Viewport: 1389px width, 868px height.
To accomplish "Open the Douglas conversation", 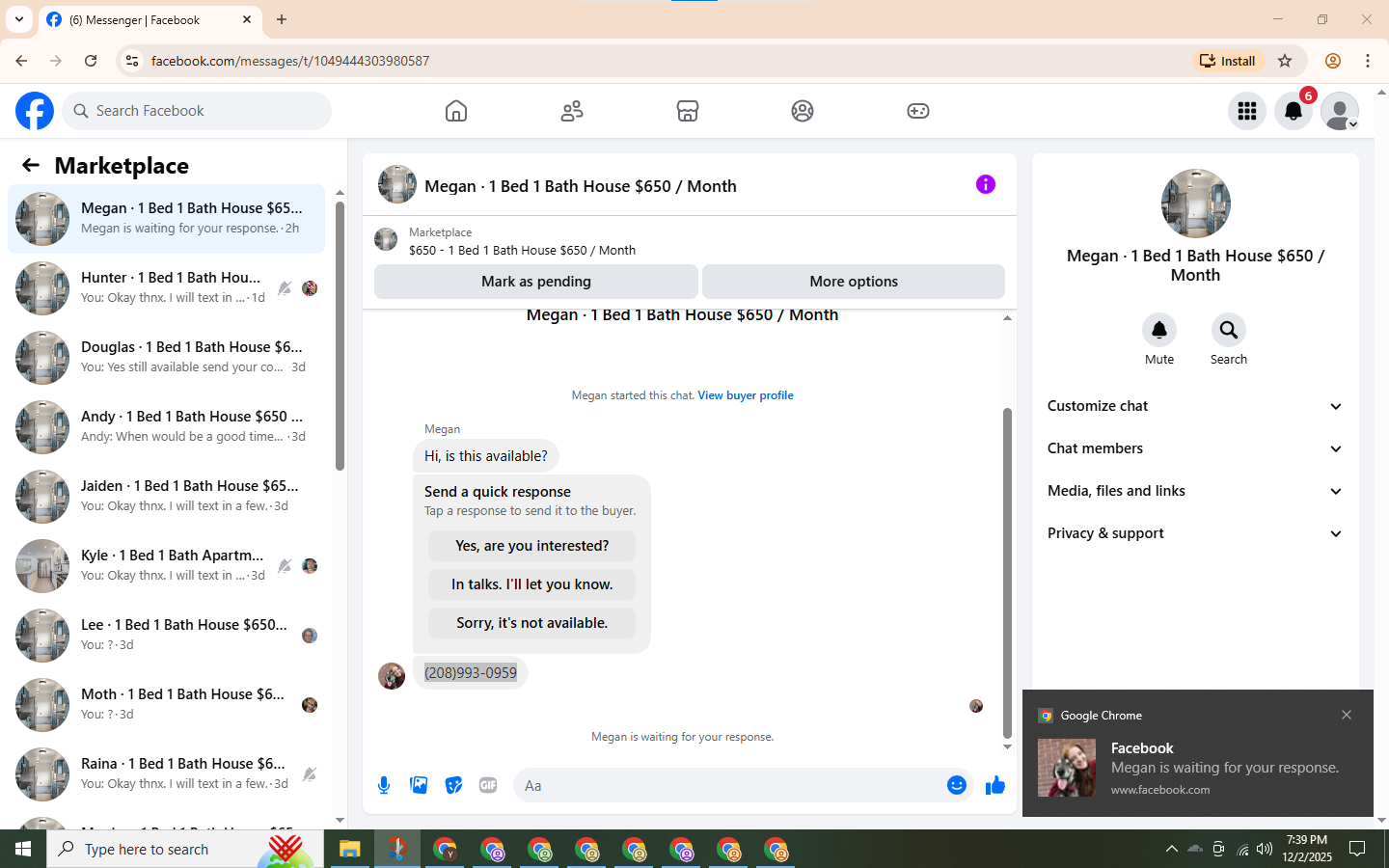I will [x=166, y=358].
